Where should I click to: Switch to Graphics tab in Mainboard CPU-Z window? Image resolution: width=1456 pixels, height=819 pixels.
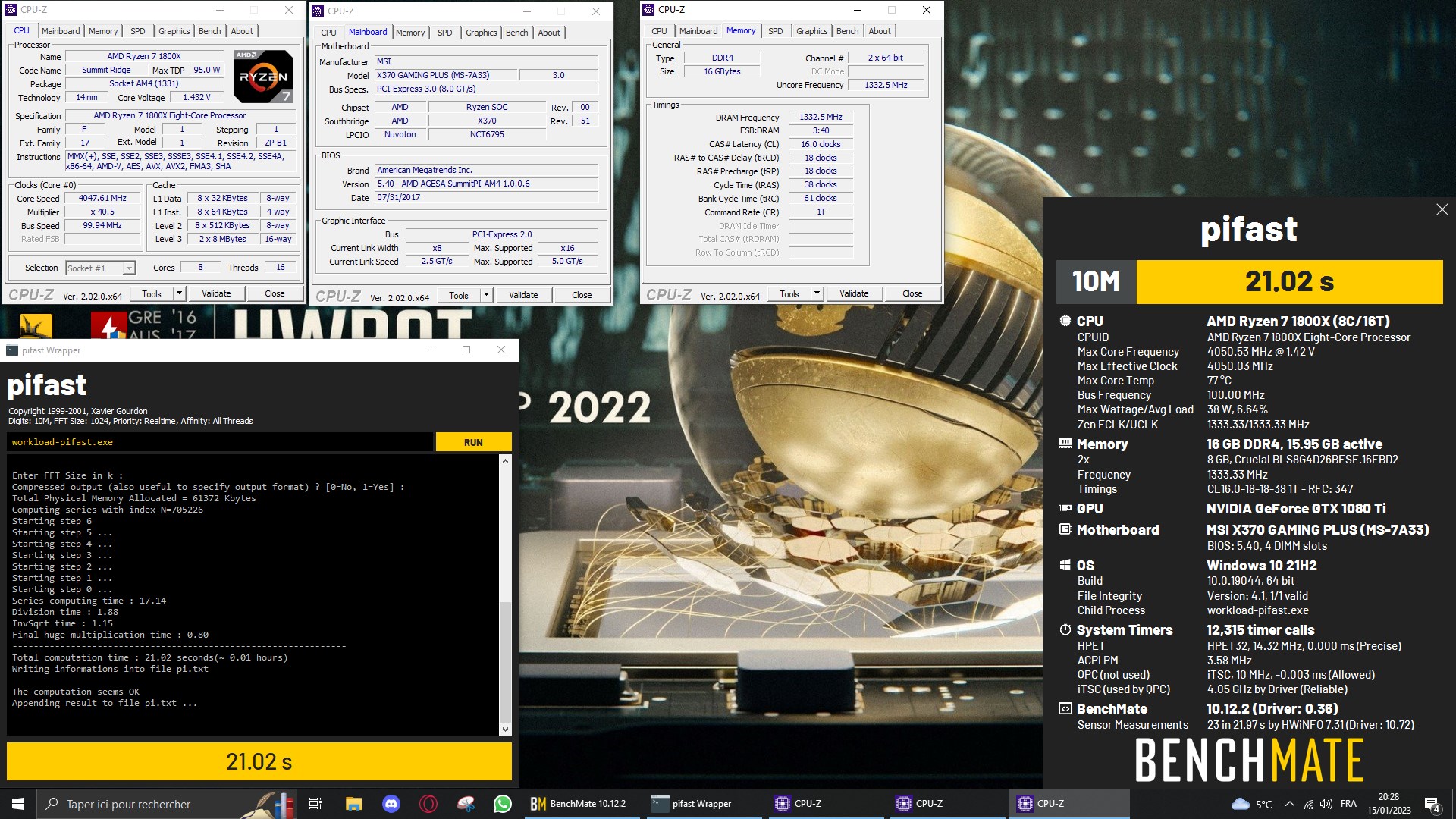[x=481, y=33]
